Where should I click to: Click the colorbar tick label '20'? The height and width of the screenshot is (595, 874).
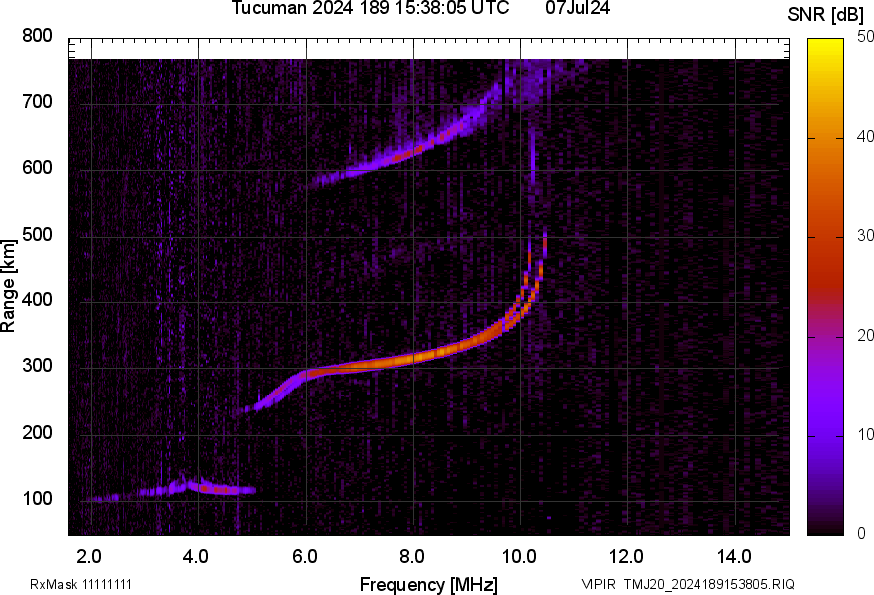point(865,335)
